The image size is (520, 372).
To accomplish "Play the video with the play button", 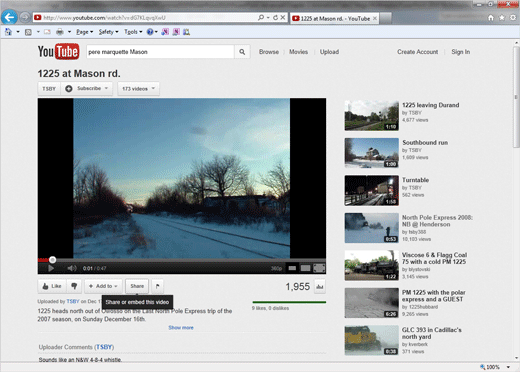I will tap(51, 268).
